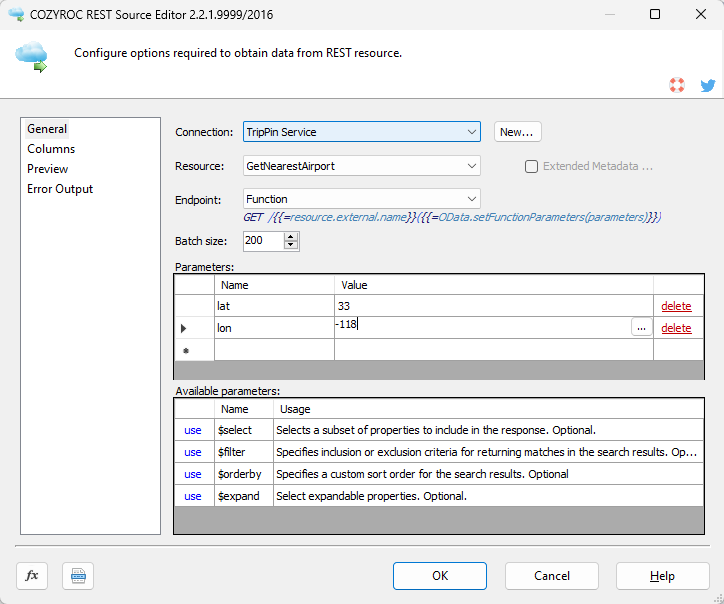Delete the lon parameter row
The image size is (724, 604).
tap(676, 328)
